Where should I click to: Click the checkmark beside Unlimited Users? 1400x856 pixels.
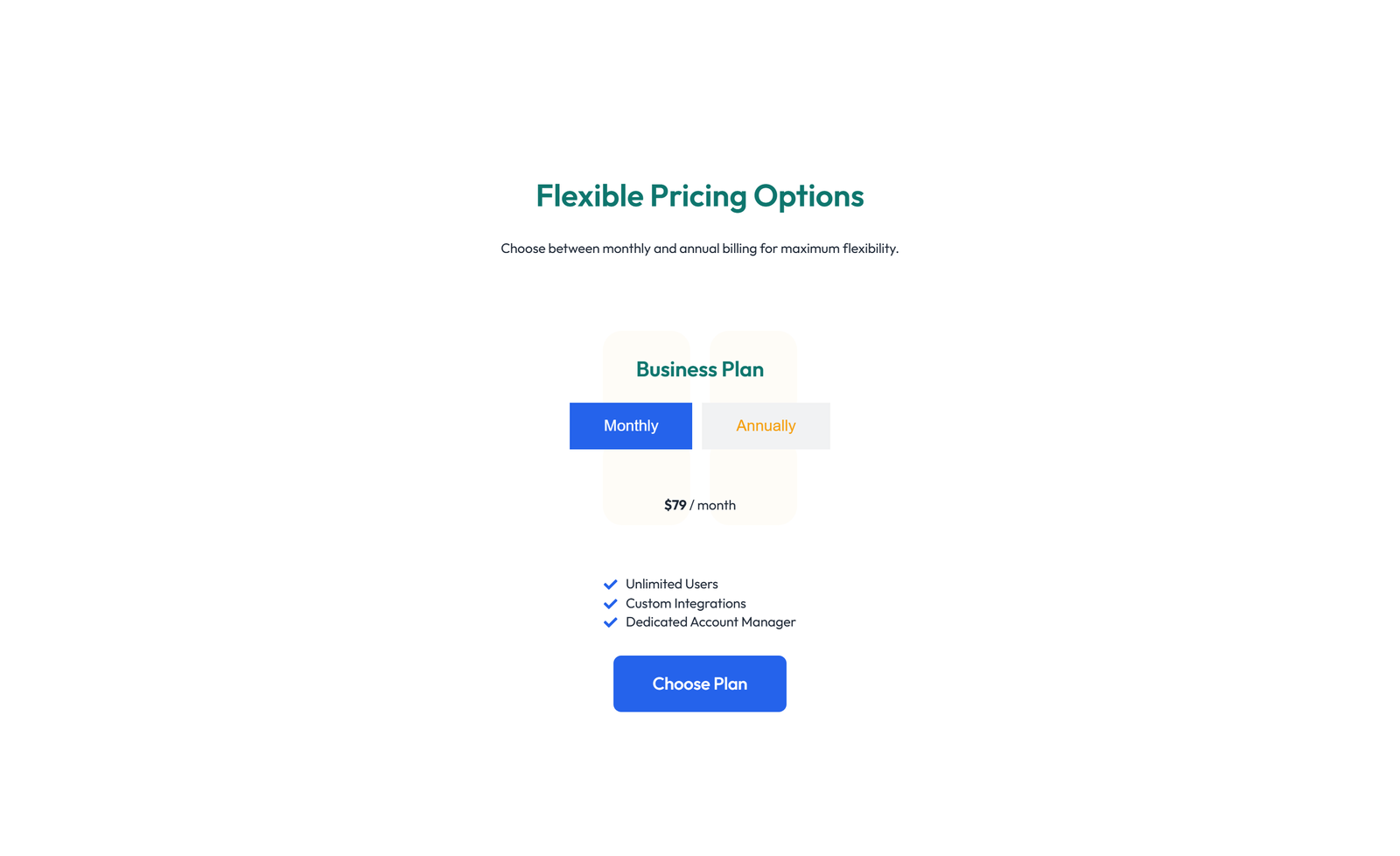pyautogui.click(x=611, y=584)
